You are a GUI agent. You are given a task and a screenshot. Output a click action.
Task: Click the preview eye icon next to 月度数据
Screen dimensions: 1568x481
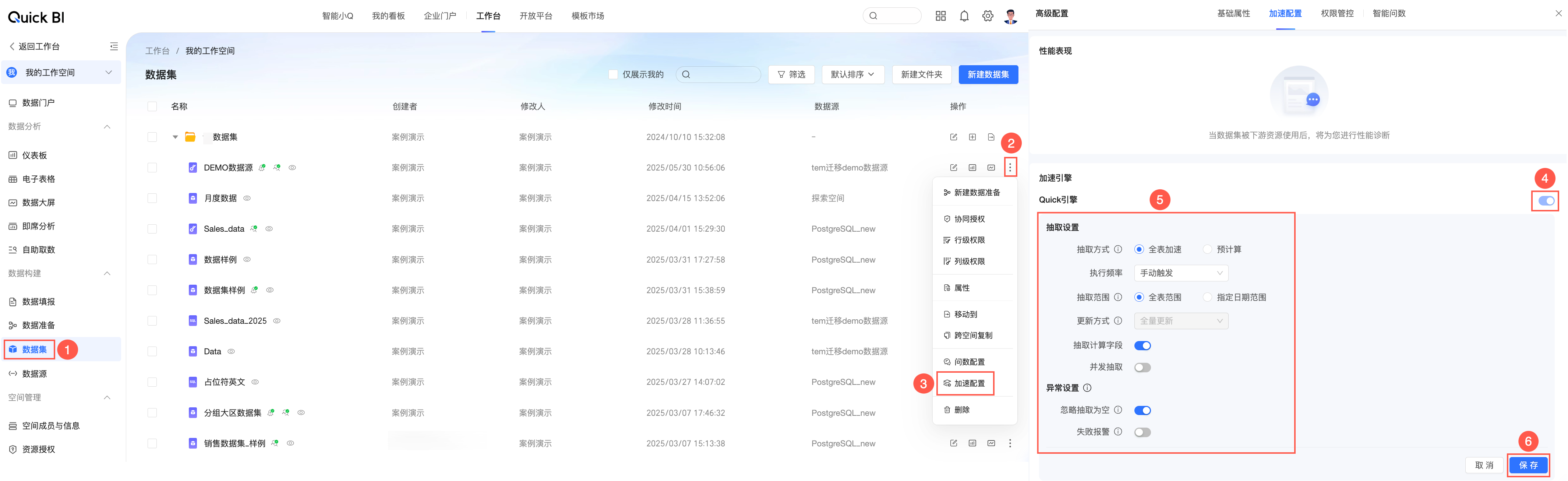(x=247, y=199)
